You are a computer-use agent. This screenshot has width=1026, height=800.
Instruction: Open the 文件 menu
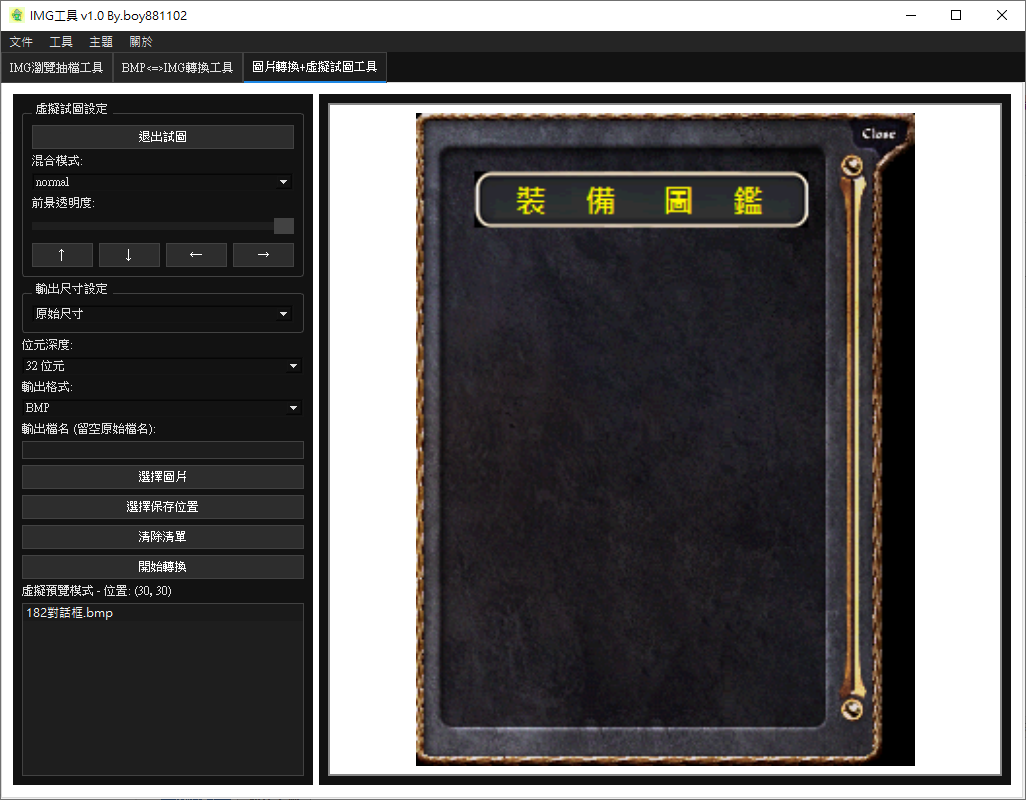point(21,42)
